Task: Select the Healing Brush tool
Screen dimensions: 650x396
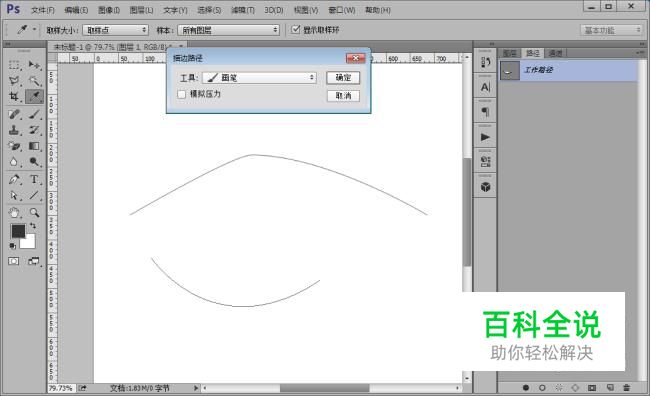Action: (14, 114)
